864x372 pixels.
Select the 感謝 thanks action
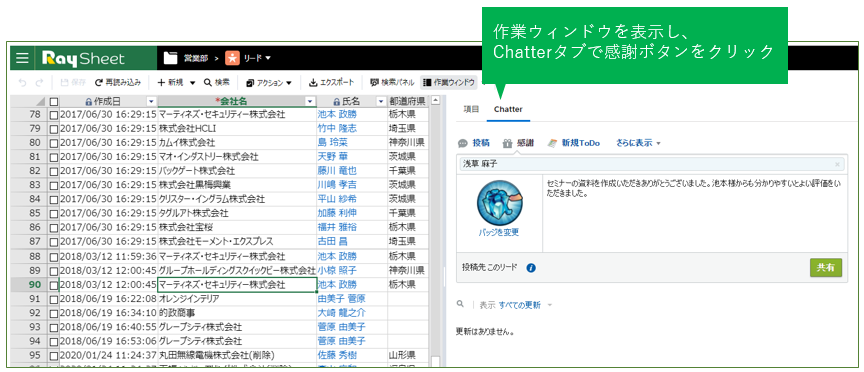525,143
